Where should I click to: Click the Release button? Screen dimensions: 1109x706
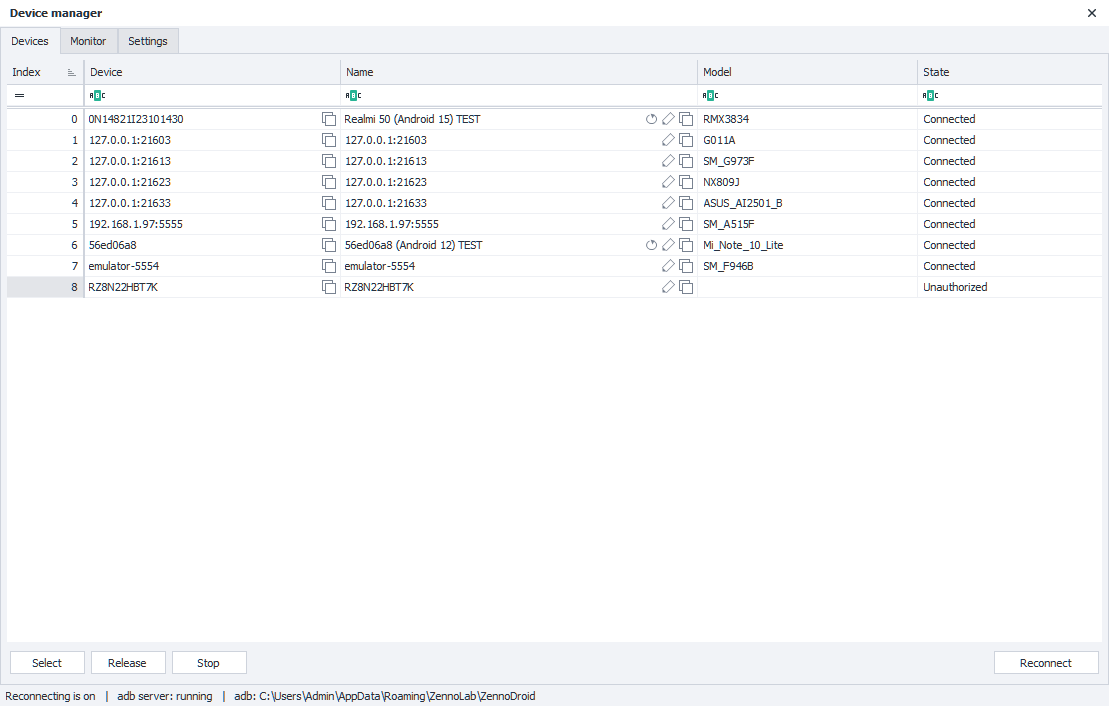coord(127,663)
